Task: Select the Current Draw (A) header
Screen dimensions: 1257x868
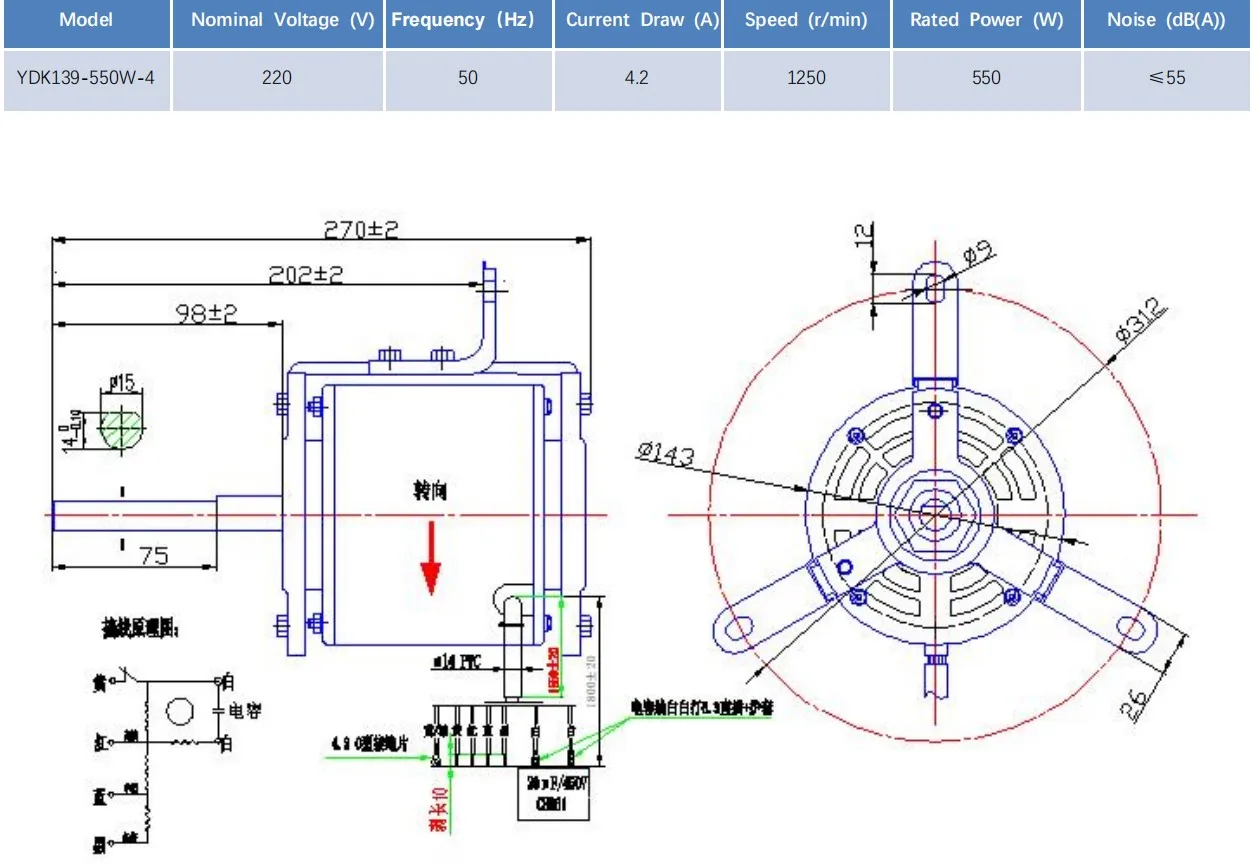Action: coord(637,20)
